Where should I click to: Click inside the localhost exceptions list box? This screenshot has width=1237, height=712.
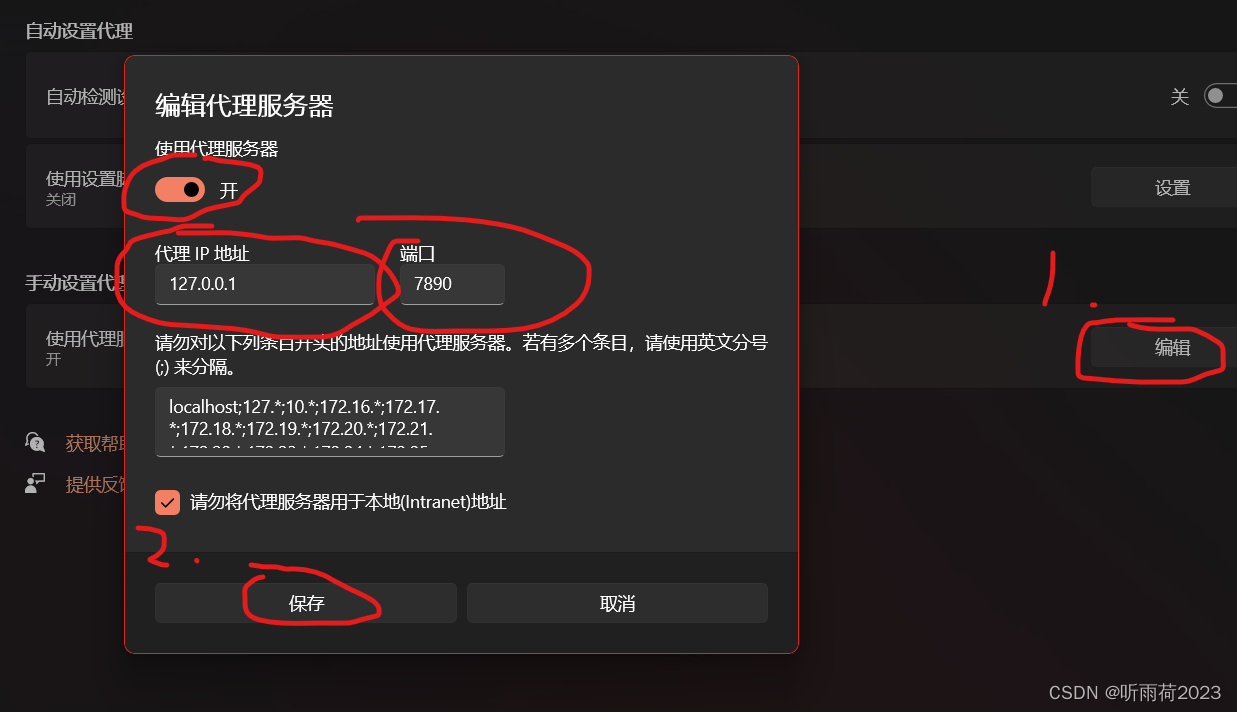(330, 422)
